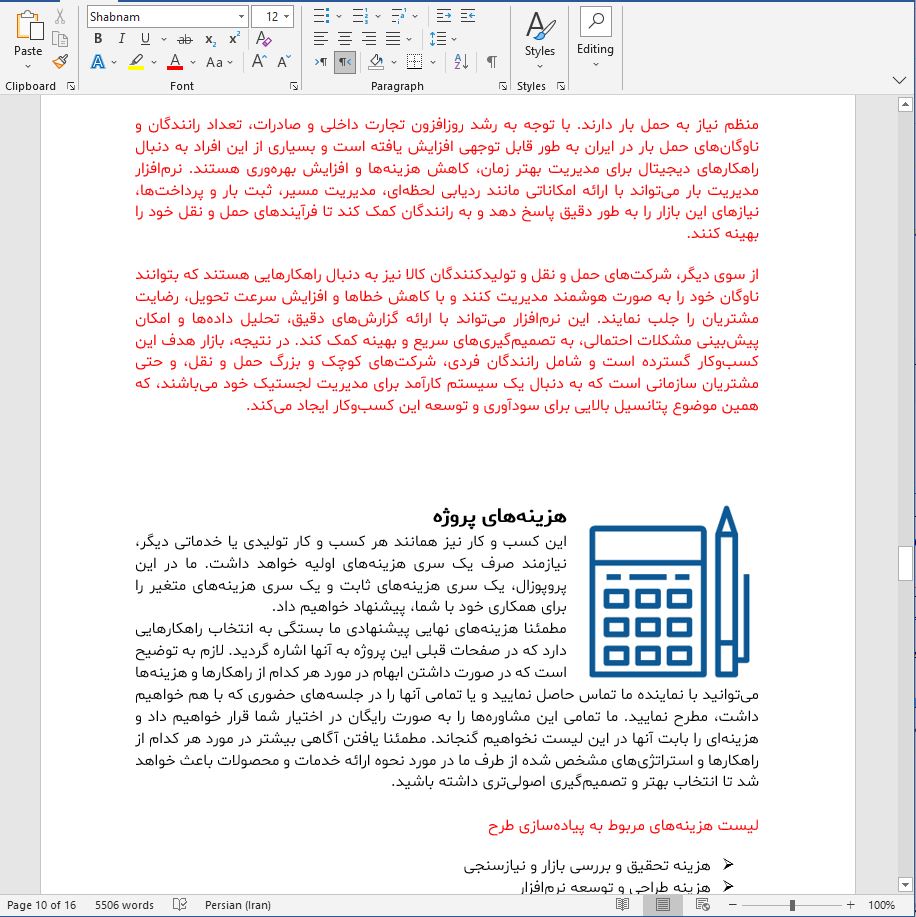Click the Format Painter brush icon
The image size is (916, 917).
tap(60, 62)
